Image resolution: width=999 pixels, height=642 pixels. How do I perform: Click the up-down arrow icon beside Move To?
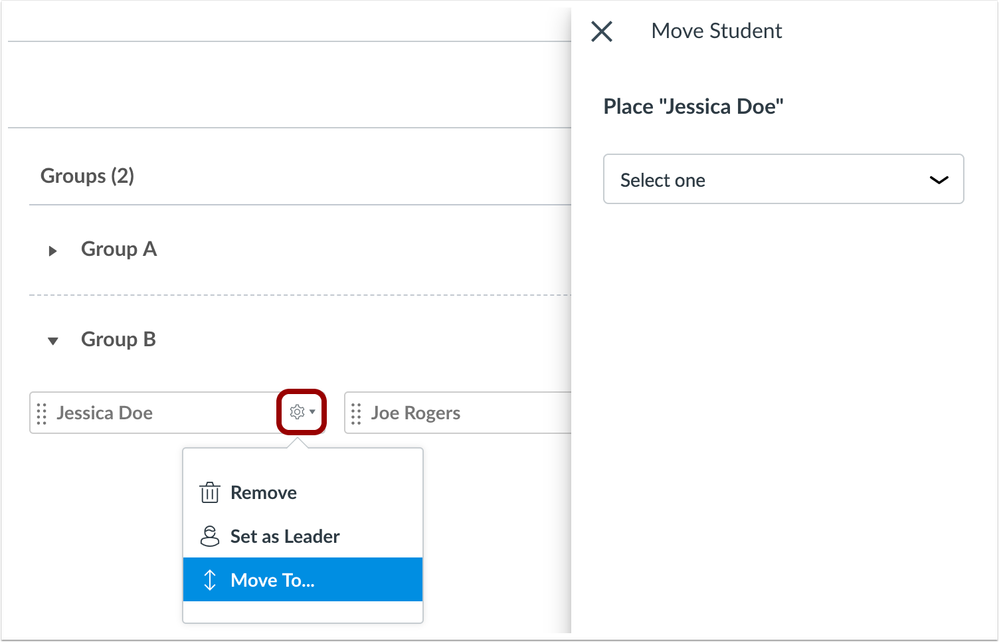[210, 580]
